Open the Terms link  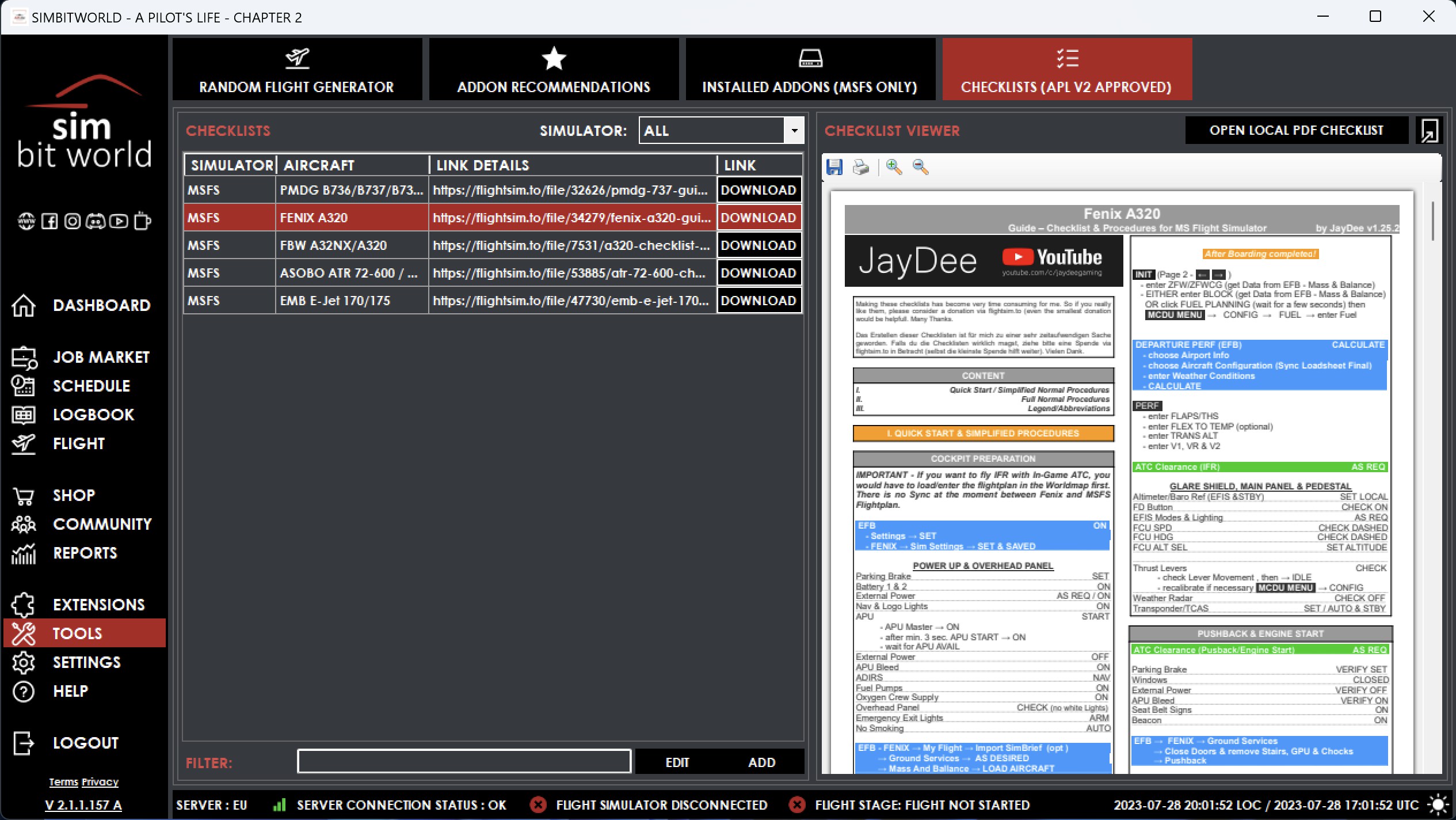[63, 782]
